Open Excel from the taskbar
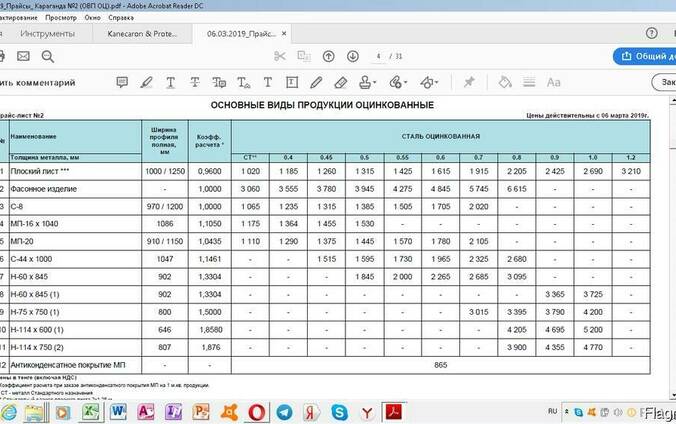Image resolution: width=676 pixels, height=424 pixels. [x=91, y=412]
